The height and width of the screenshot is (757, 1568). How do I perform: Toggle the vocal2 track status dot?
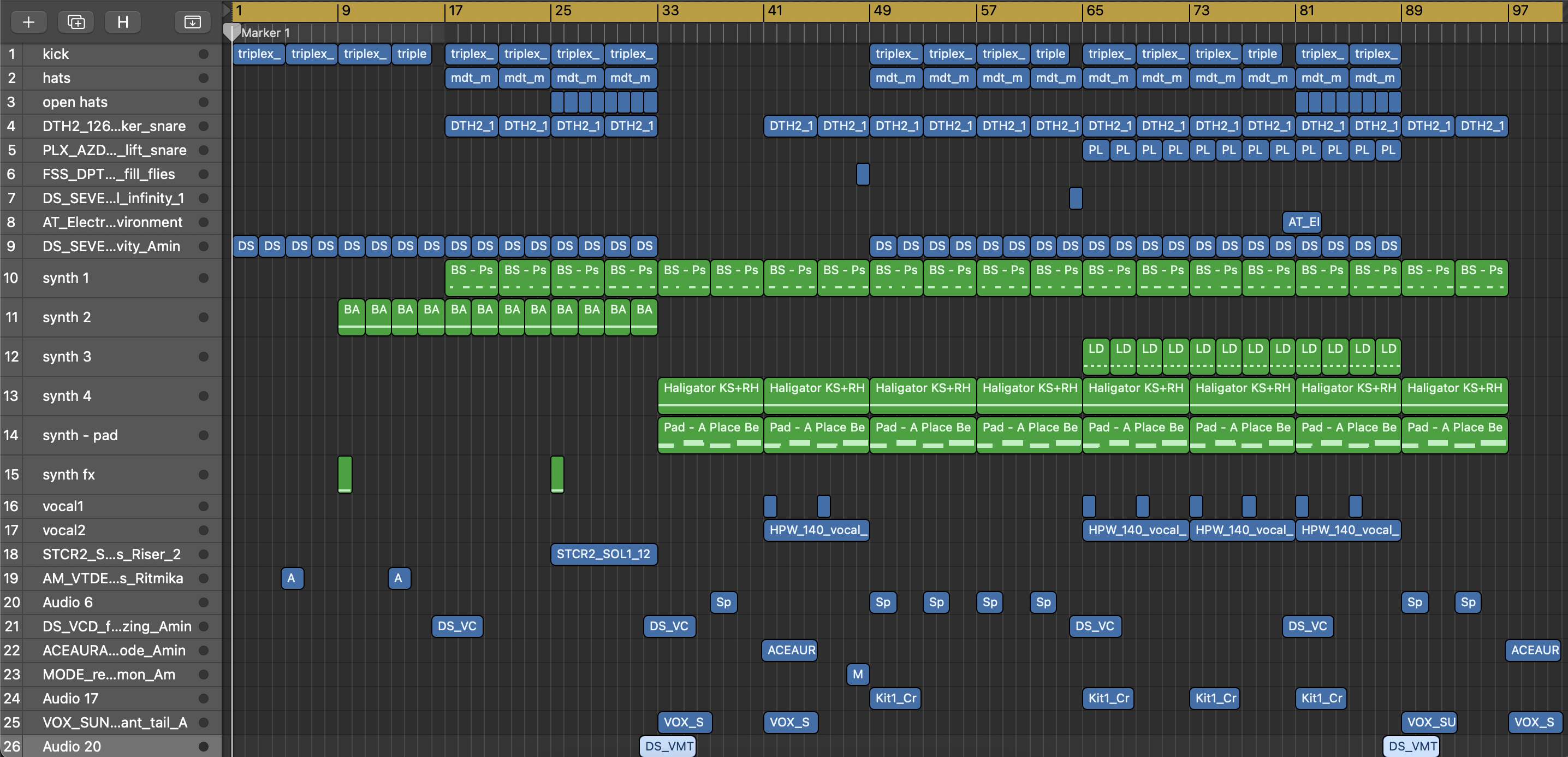tap(203, 530)
